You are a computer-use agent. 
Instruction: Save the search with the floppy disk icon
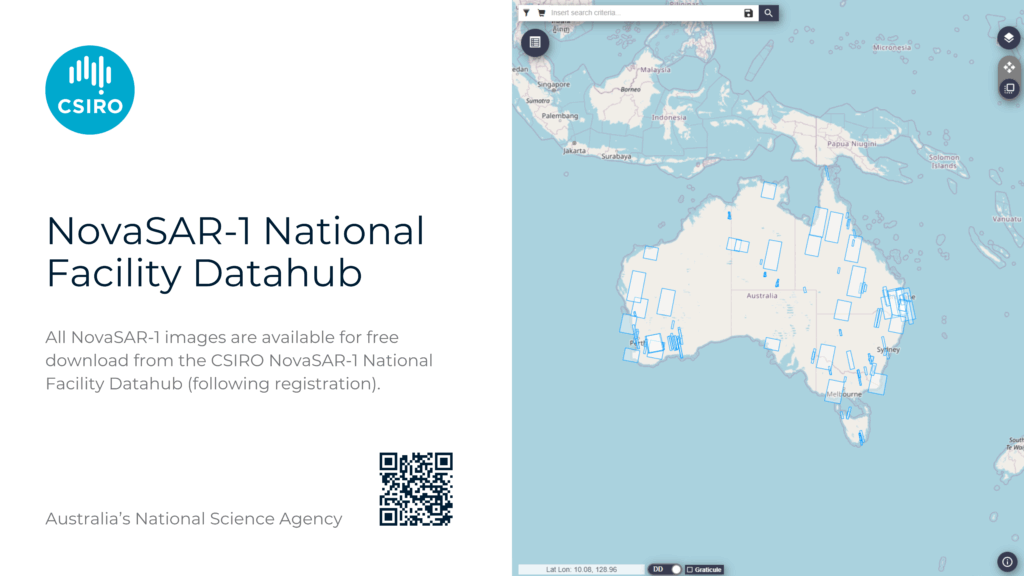tap(748, 13)
